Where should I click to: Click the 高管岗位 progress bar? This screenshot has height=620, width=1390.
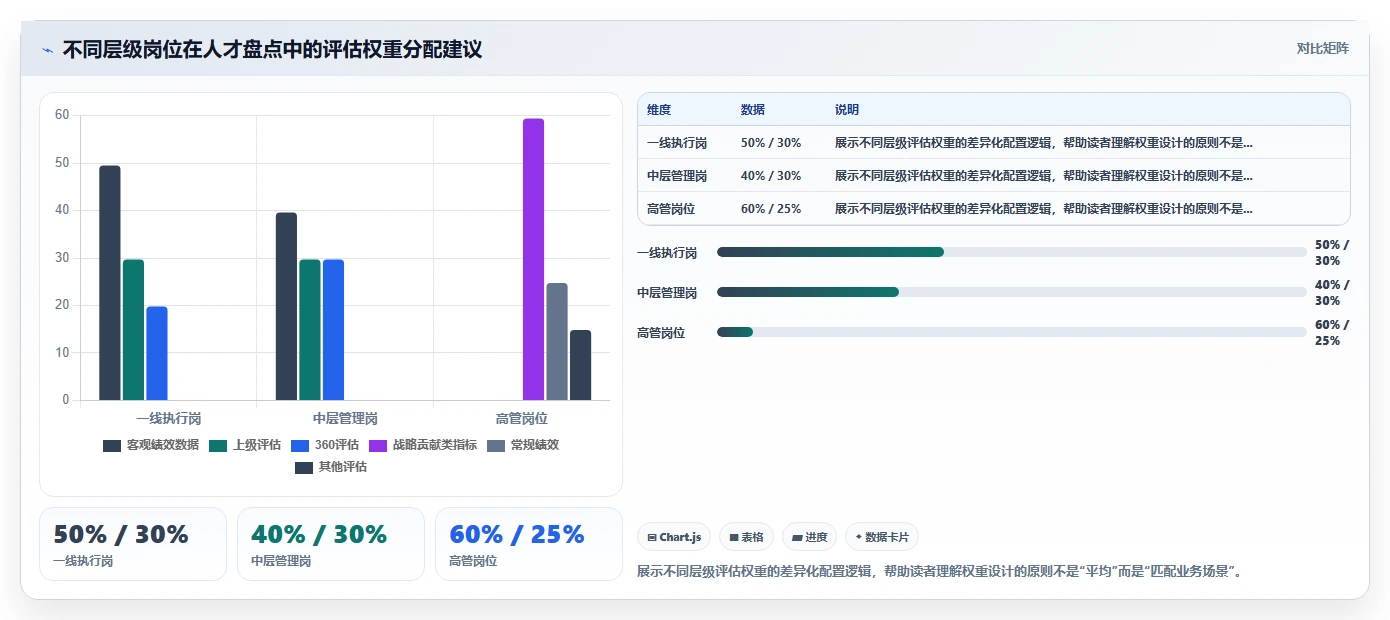(x=1011, y=332)
